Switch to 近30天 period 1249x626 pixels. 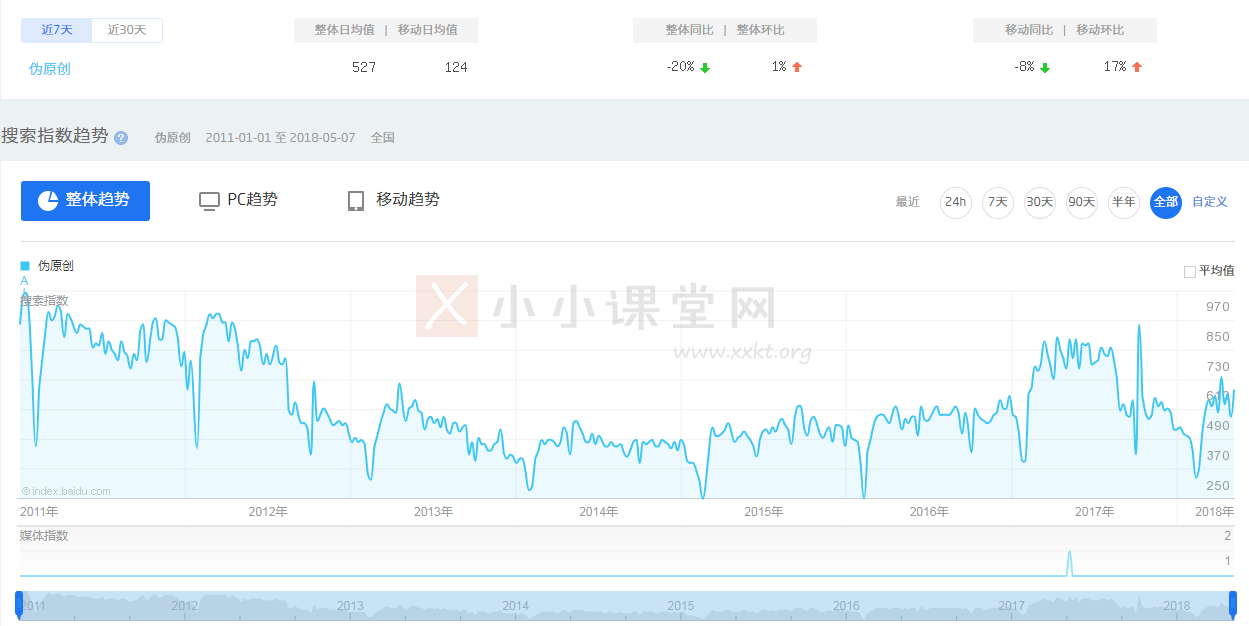click(x=127, y=30)
